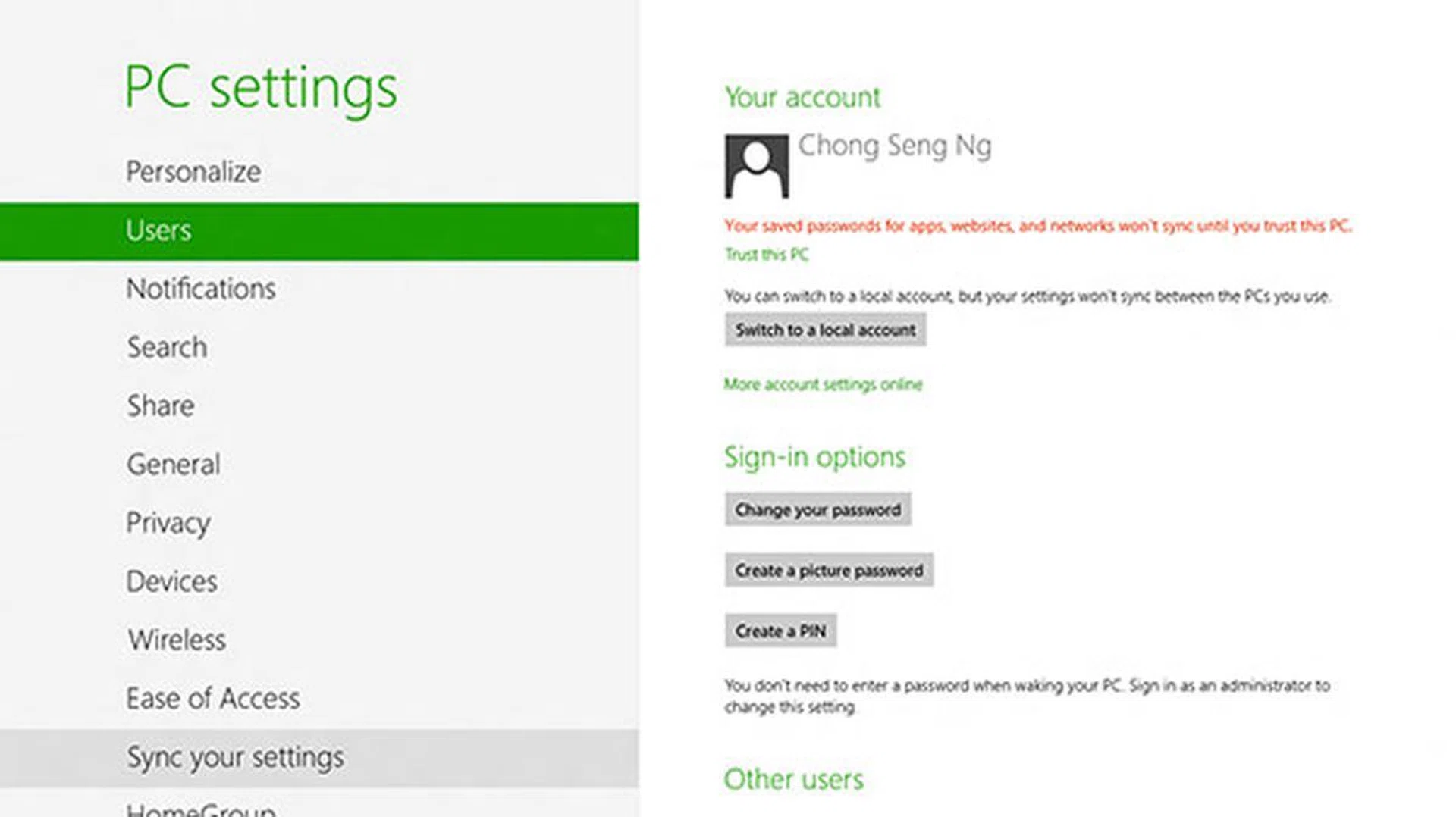
Task: Click the Trust this PC link
Action: [x=767, y=255]
